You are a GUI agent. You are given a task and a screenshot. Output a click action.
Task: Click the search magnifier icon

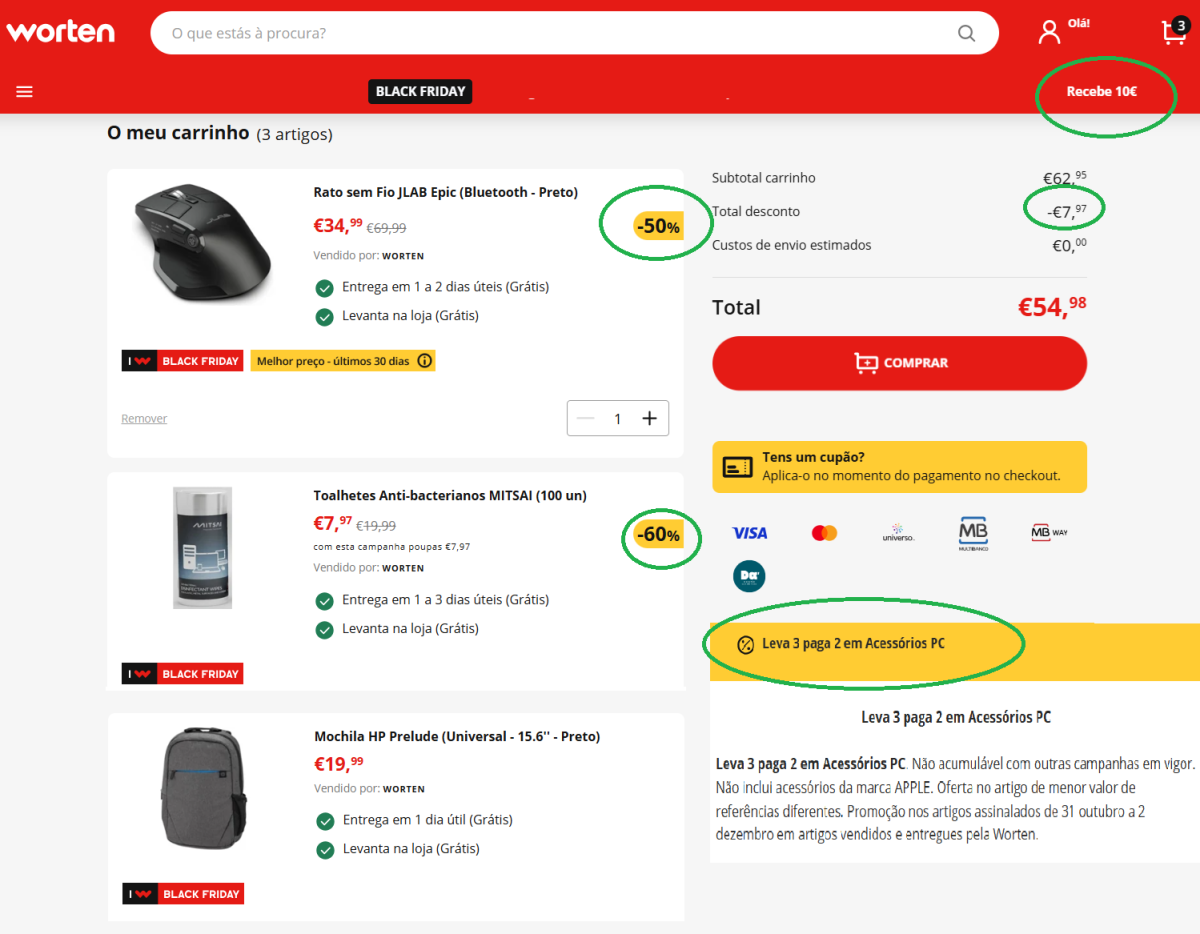pyautogui.click(x=966, y=33)
